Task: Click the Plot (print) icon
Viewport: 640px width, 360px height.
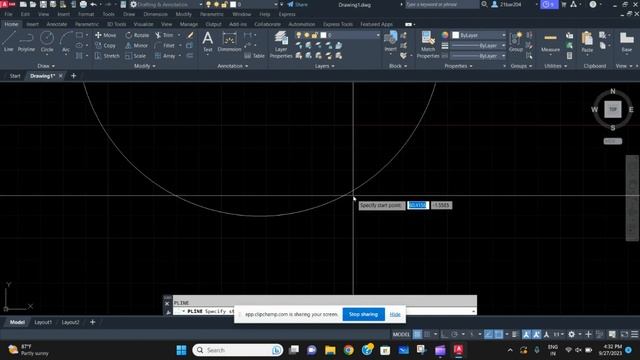Action: 83,4
